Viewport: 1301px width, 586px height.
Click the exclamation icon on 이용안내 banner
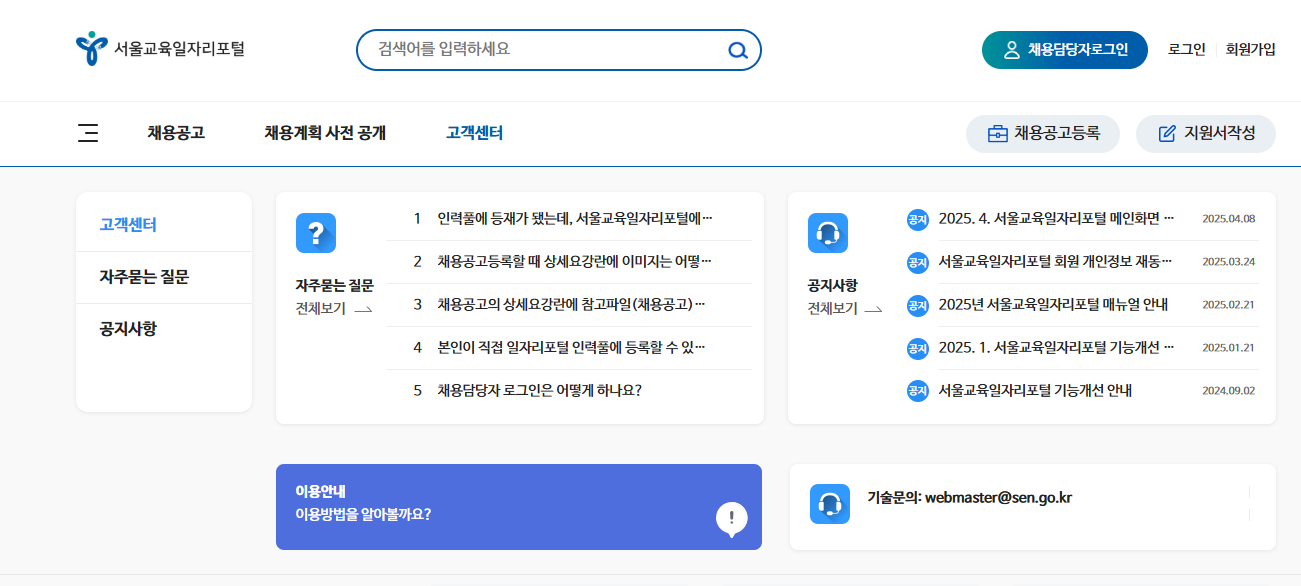(732, 517)
